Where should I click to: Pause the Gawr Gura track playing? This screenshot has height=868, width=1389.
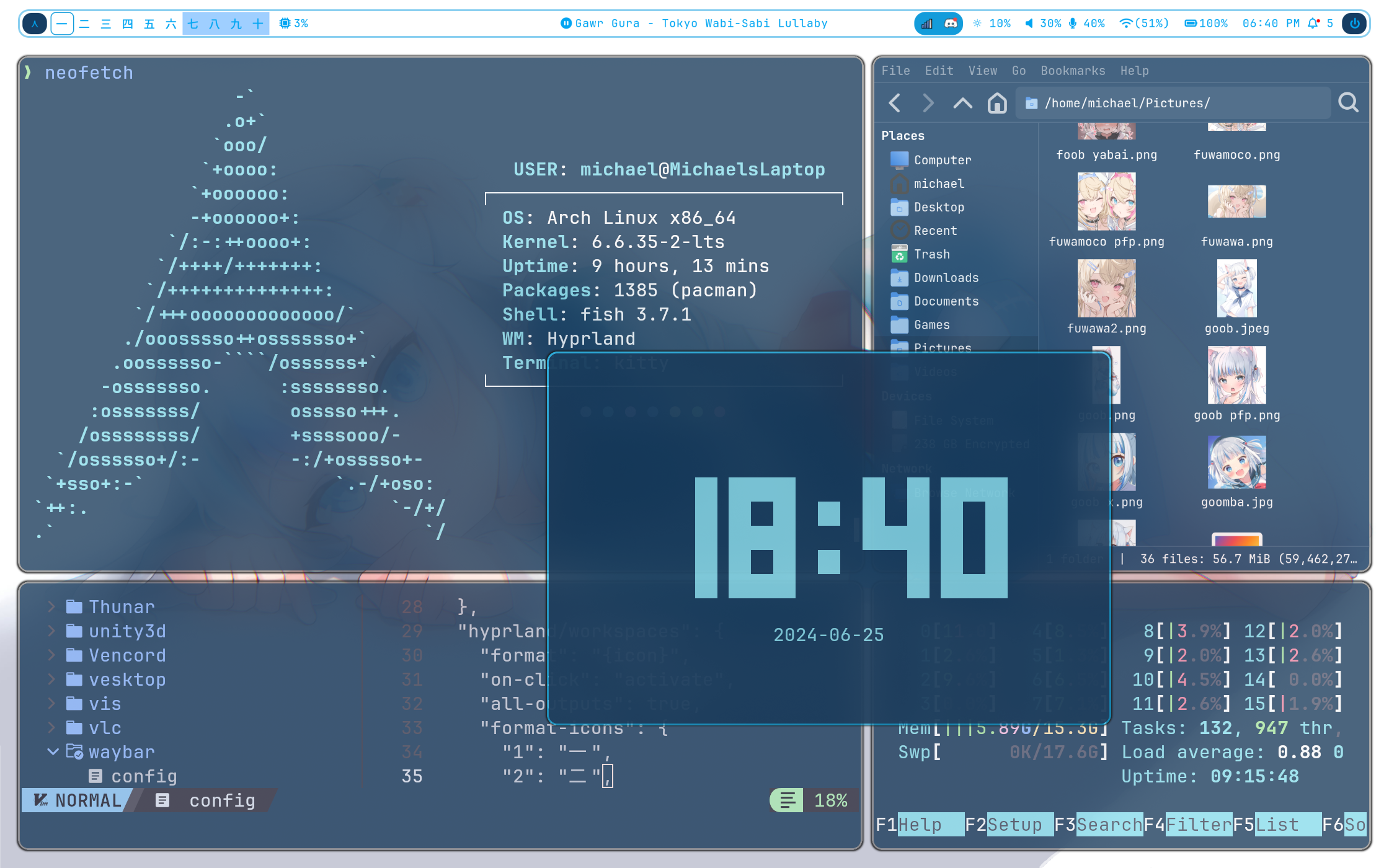(566, 24)
